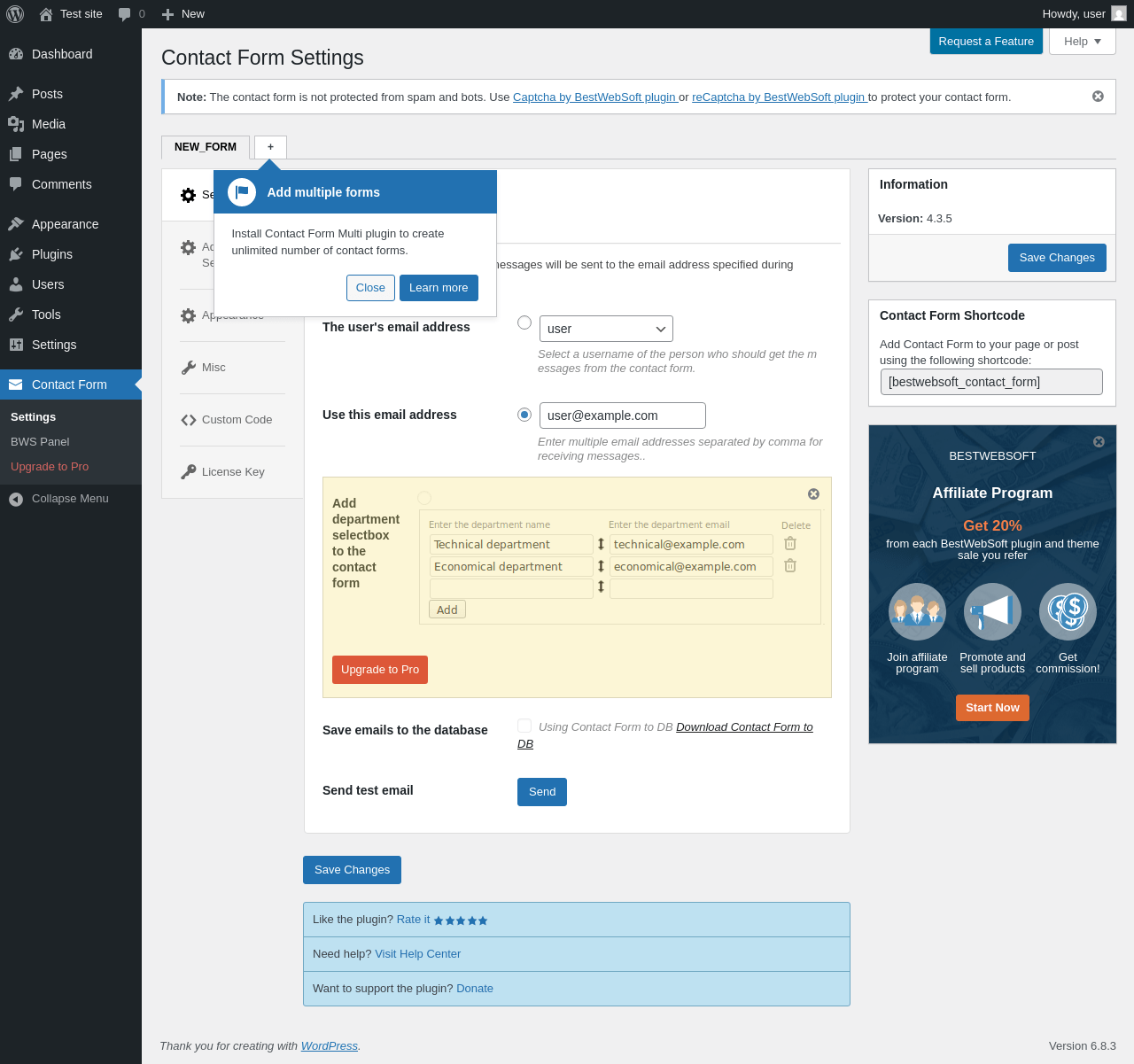Click the Collapse Menu arrow icon
Image resolution: width=1134 pixels, height=1064 pixels.
point(16,499)
